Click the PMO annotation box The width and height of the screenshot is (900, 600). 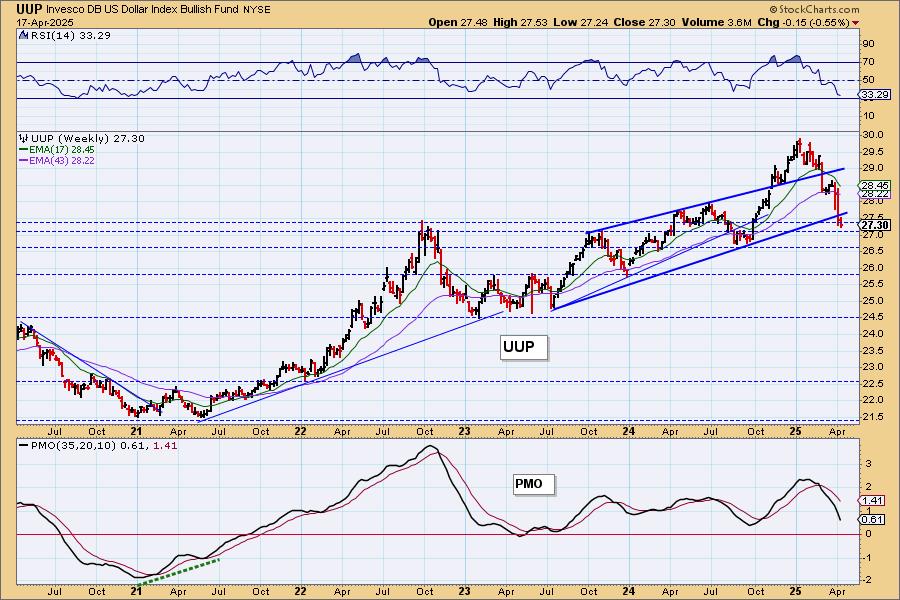click(534, 484)
